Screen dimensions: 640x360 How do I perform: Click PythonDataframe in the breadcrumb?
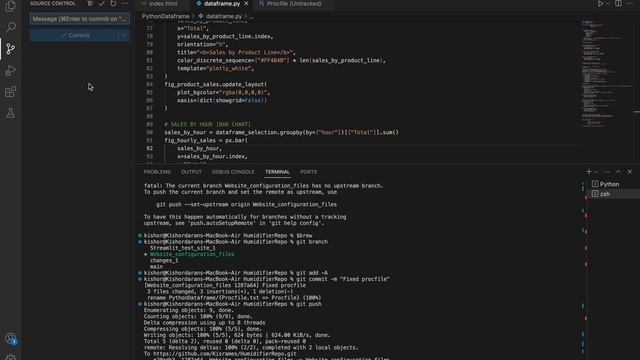pyautogui.click(x=166, y=16)
